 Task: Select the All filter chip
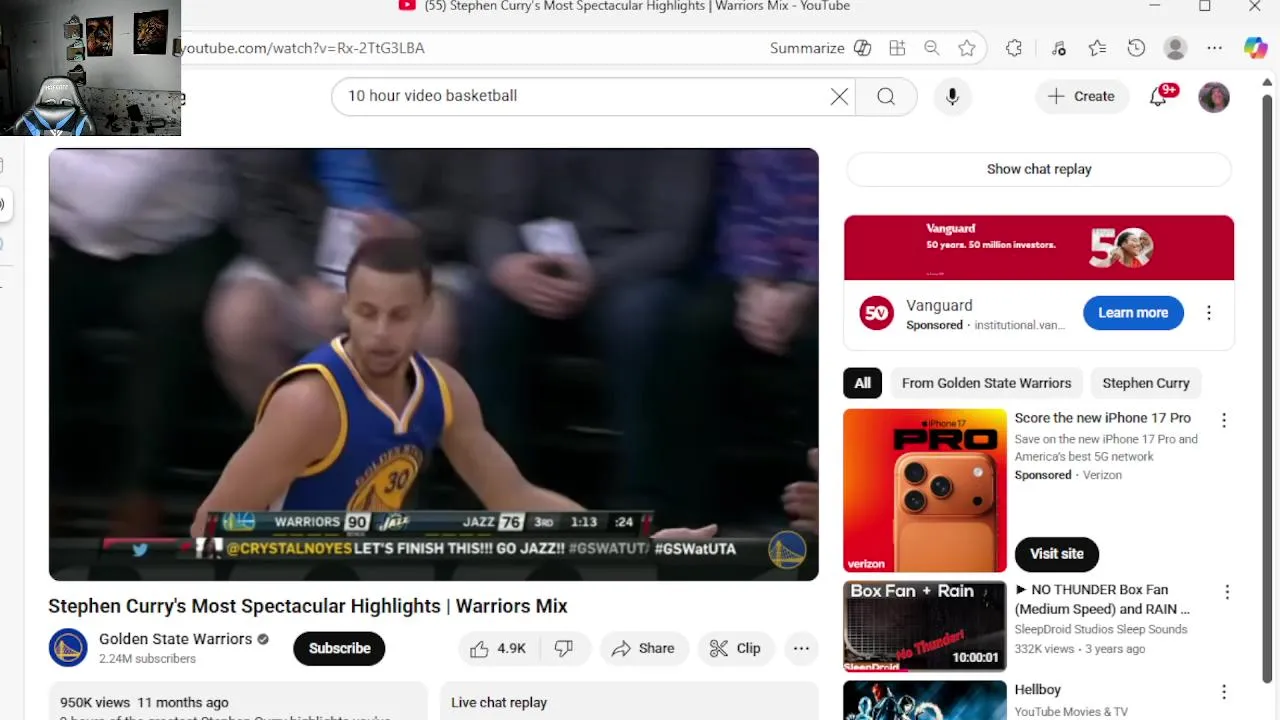(x=862, y=383)
